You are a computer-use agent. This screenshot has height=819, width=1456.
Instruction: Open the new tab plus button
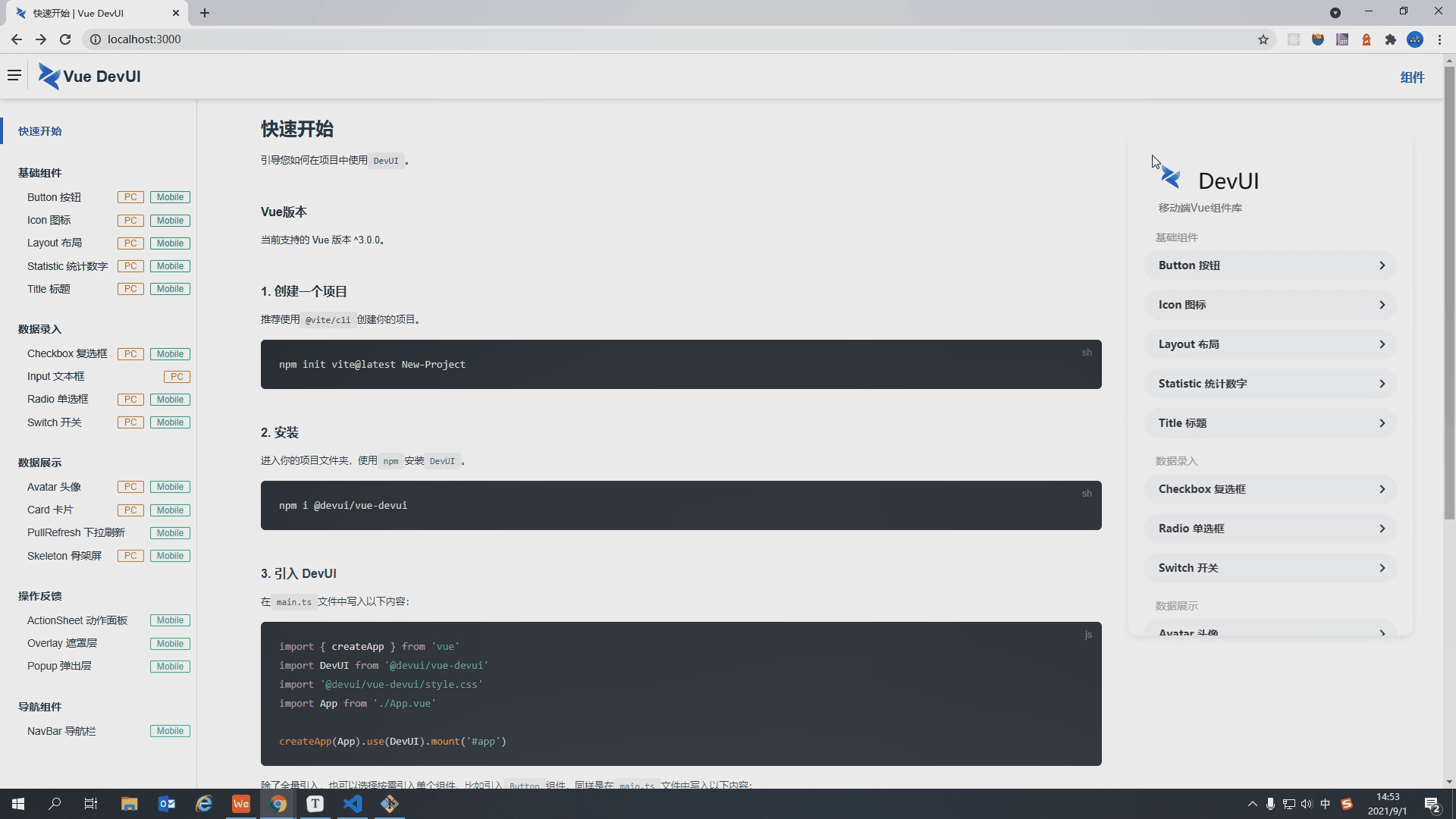(x=205, y=13)
